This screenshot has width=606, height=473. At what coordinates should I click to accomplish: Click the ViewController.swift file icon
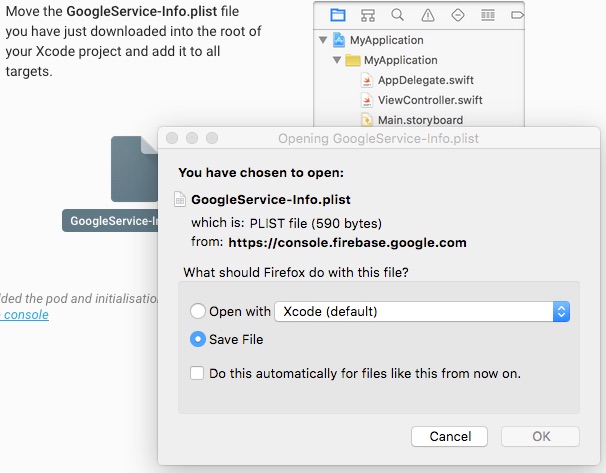coord(366,100)
